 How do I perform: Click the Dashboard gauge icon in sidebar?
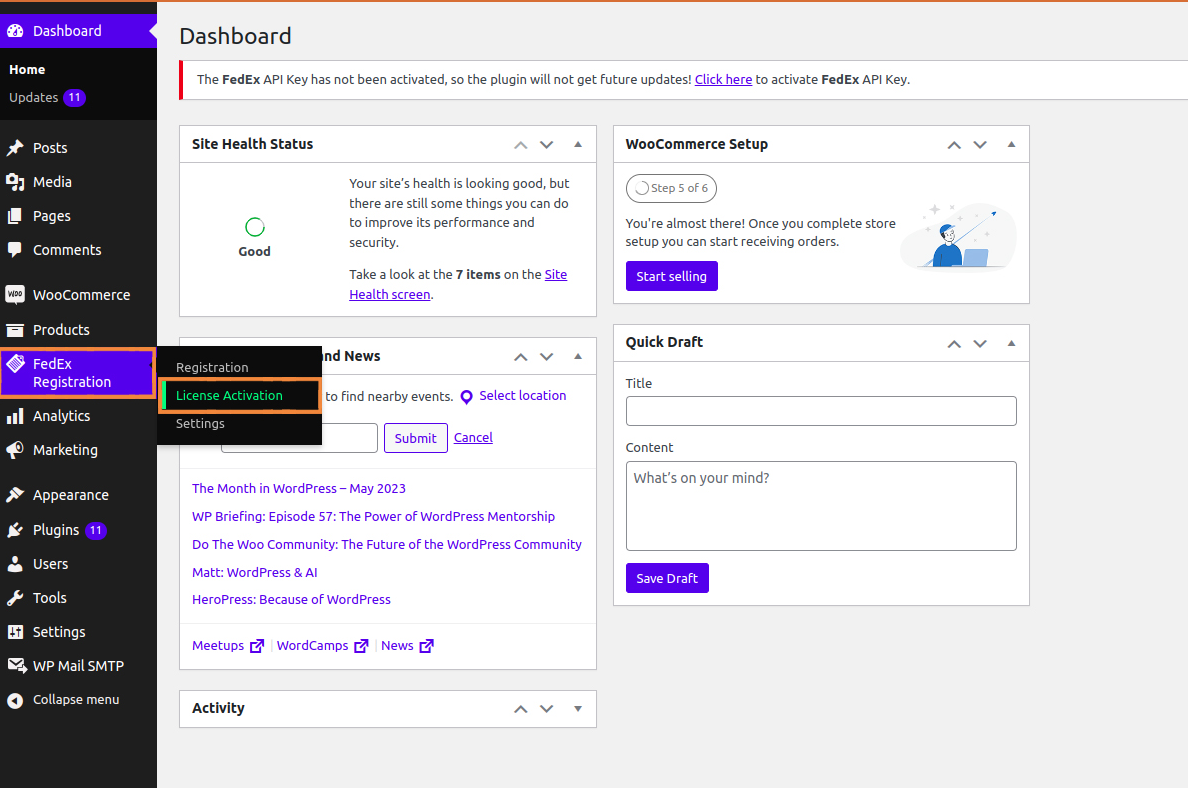click(x=15, y=31)
